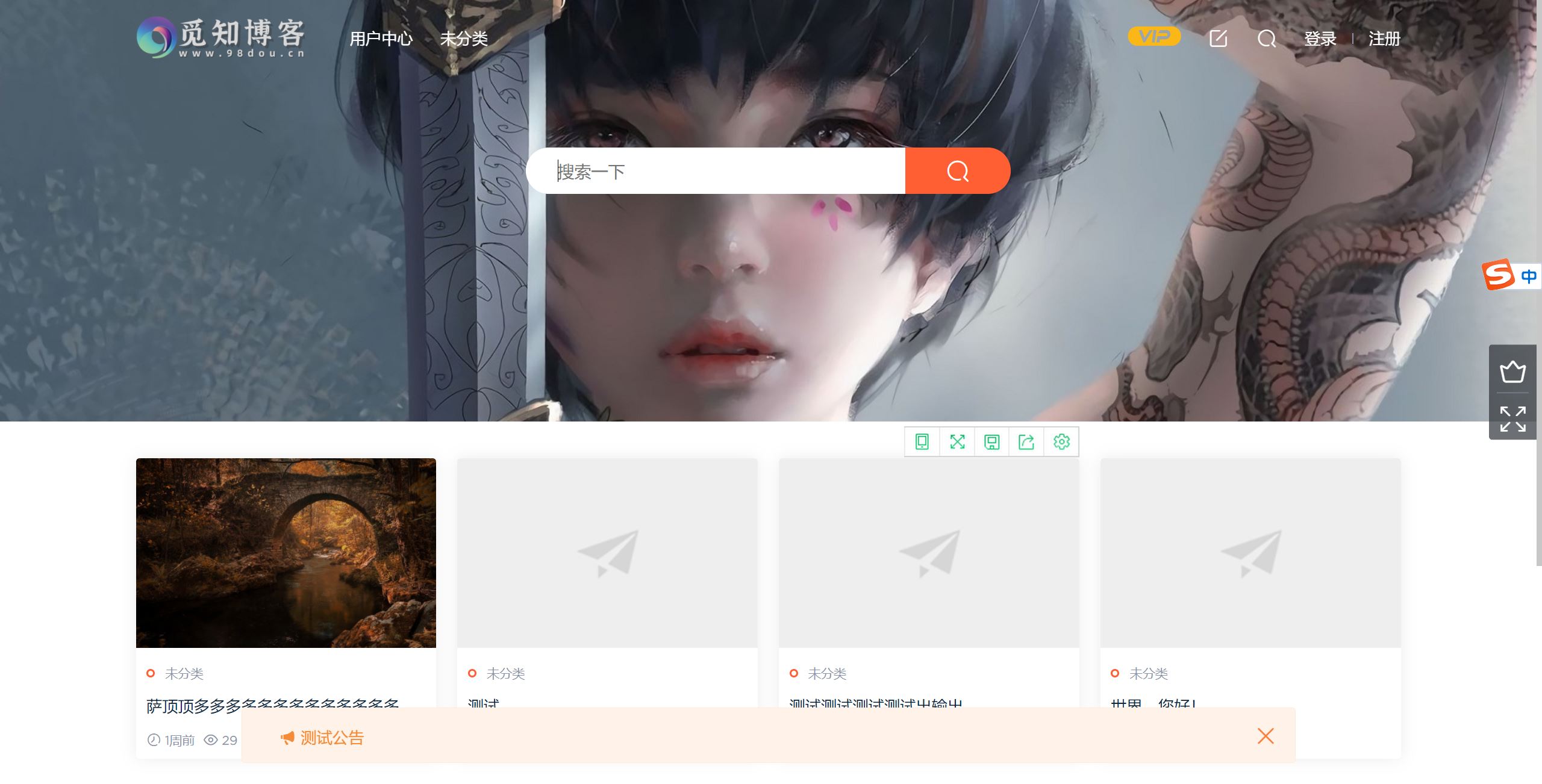This screenshot has height=784, width=1542.
Task: Click the megaphone icon in announcement bar
Action: (287, 738)
